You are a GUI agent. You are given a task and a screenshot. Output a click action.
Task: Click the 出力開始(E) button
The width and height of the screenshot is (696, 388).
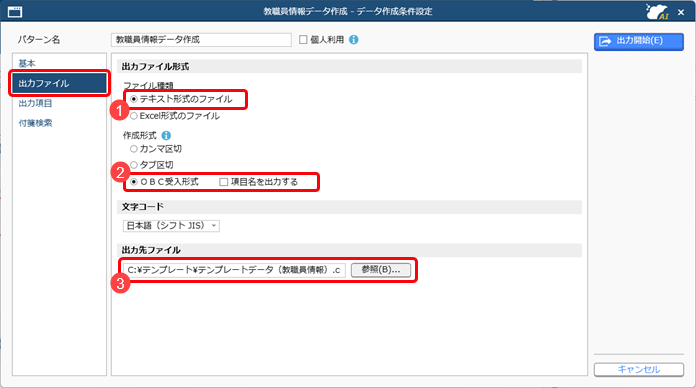[x=639, y=41]
